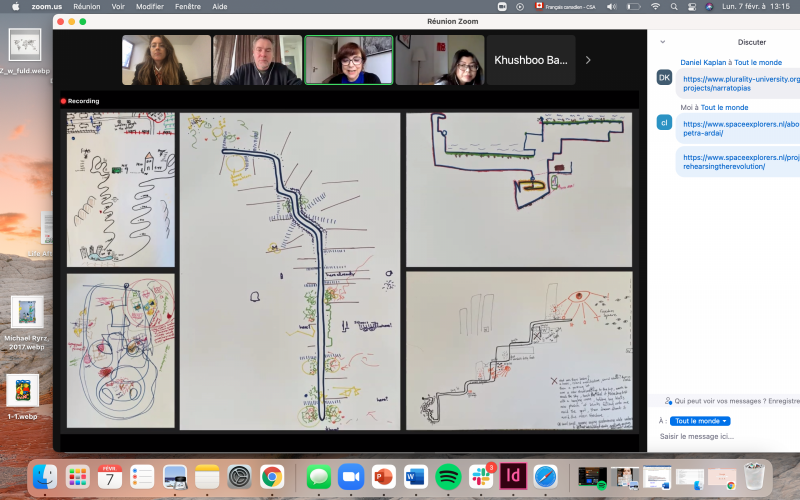Open Messages from the Dock

(x=319, y=477)
